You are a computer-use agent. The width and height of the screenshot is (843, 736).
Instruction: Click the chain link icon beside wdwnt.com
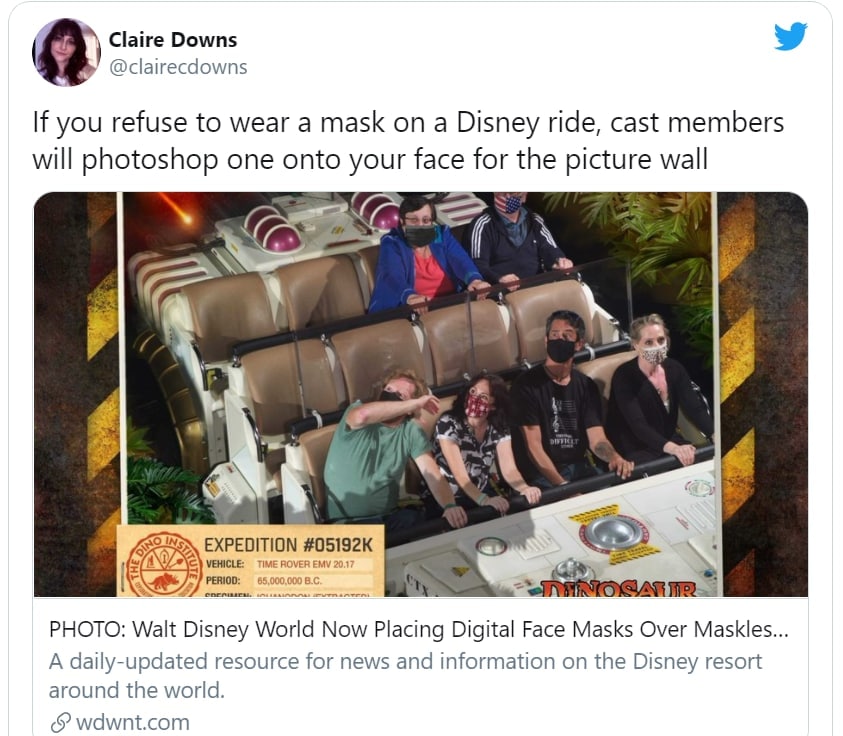pyautogui.click(x=60, y=723)
